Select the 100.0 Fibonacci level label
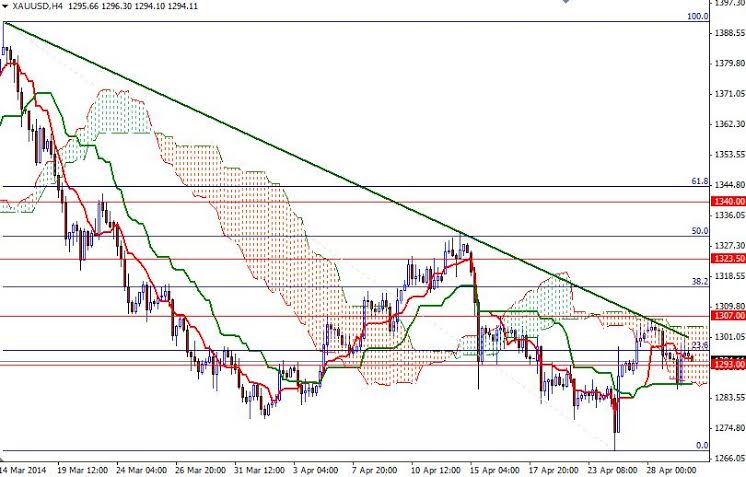 (697, 16)
